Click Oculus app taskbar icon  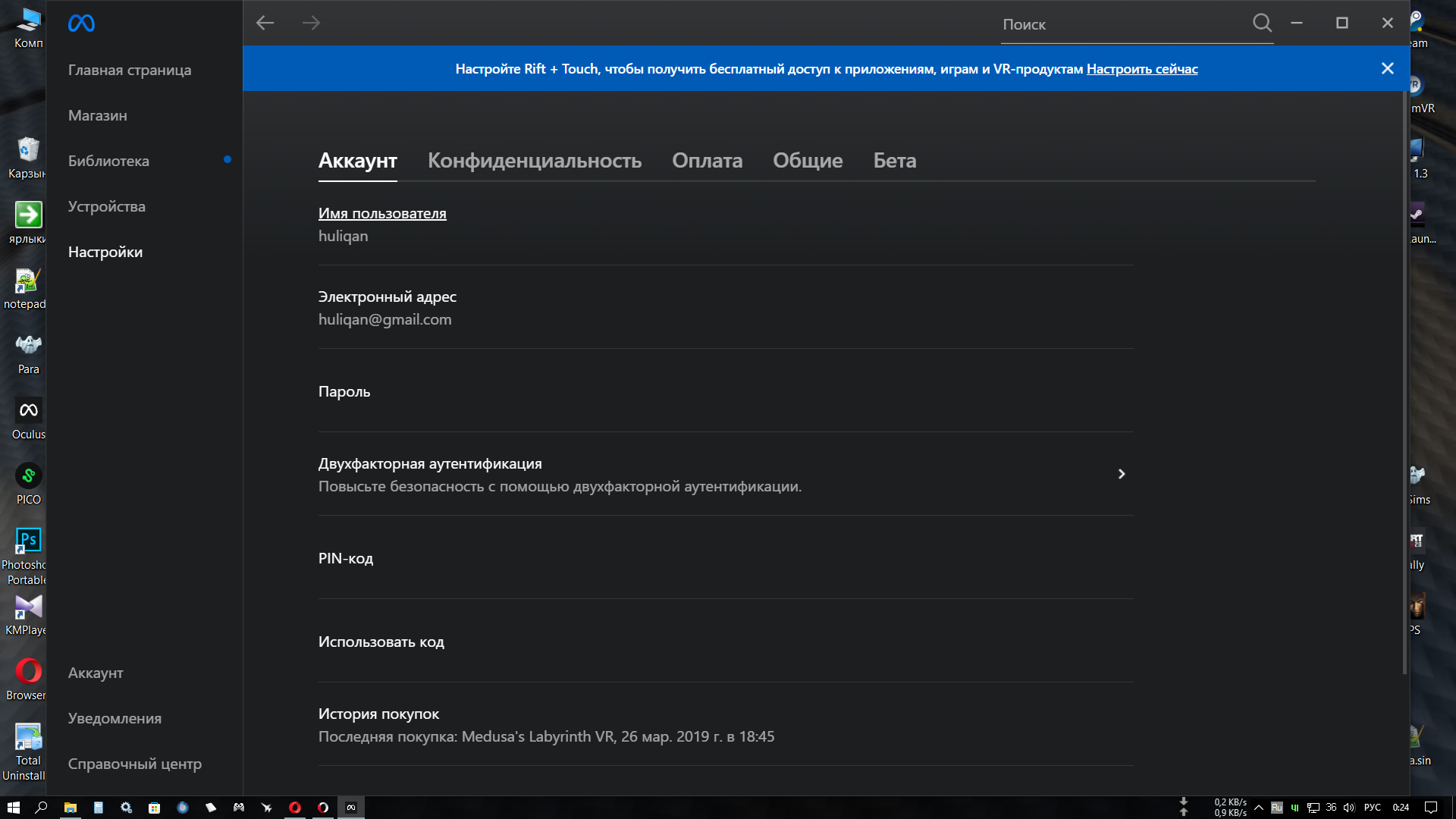click(350, 808)
